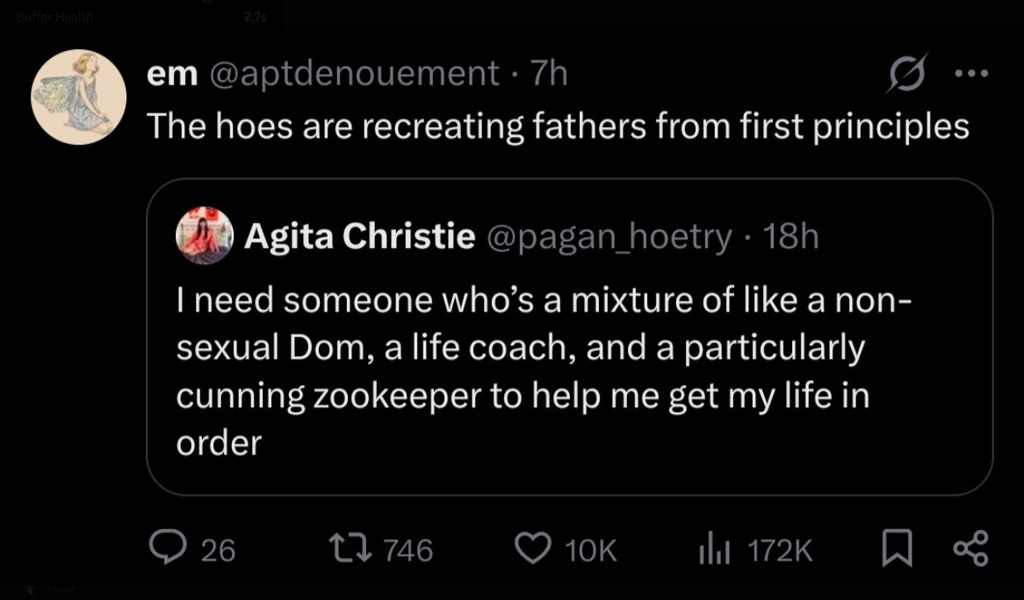Screen dimensions: 1024x600
Task: Click the "Buffer Health" label
Action: tap(55, 16)
